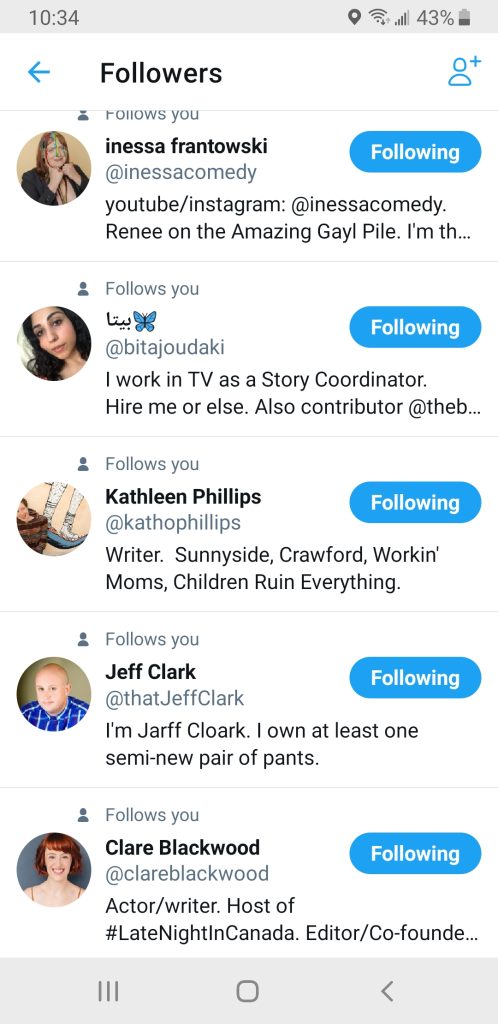Open inessa frantowski's profile picture
Viewport: 498px width, 1024px height.
54,168
